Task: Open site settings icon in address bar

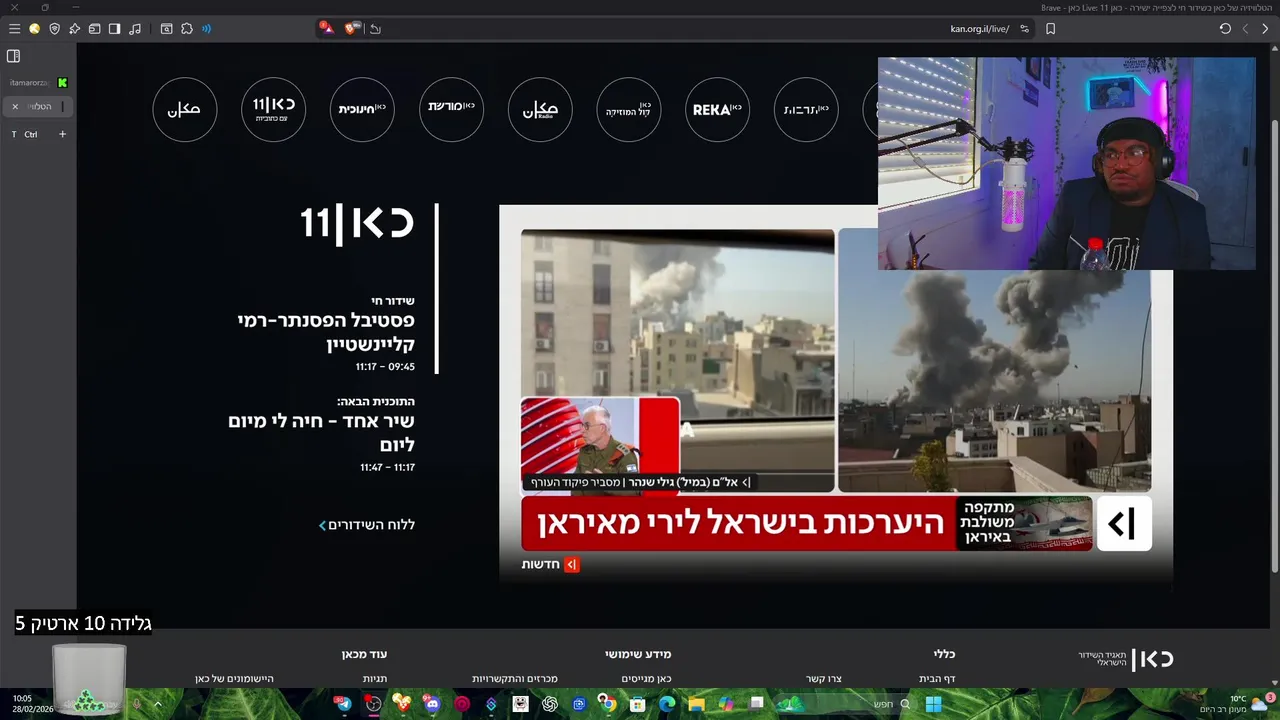Action: (1024, 29)
